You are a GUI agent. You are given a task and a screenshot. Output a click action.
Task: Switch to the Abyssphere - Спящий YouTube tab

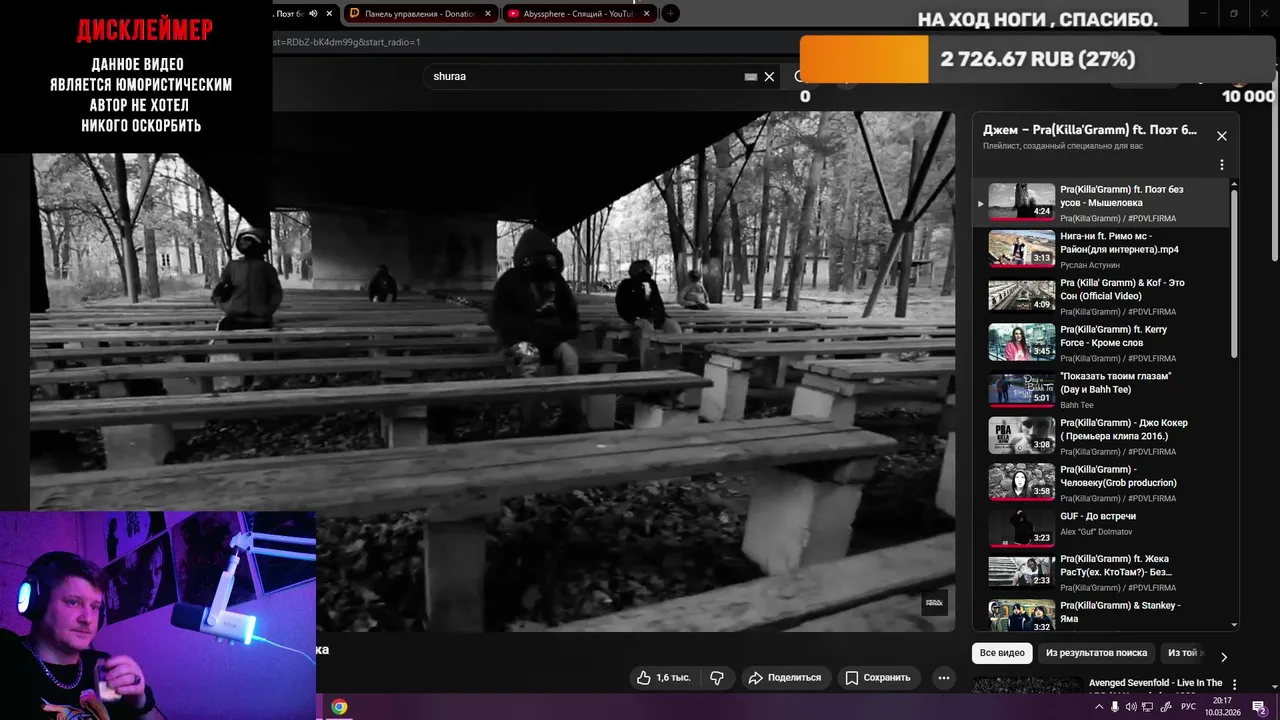tap(579, 14)
